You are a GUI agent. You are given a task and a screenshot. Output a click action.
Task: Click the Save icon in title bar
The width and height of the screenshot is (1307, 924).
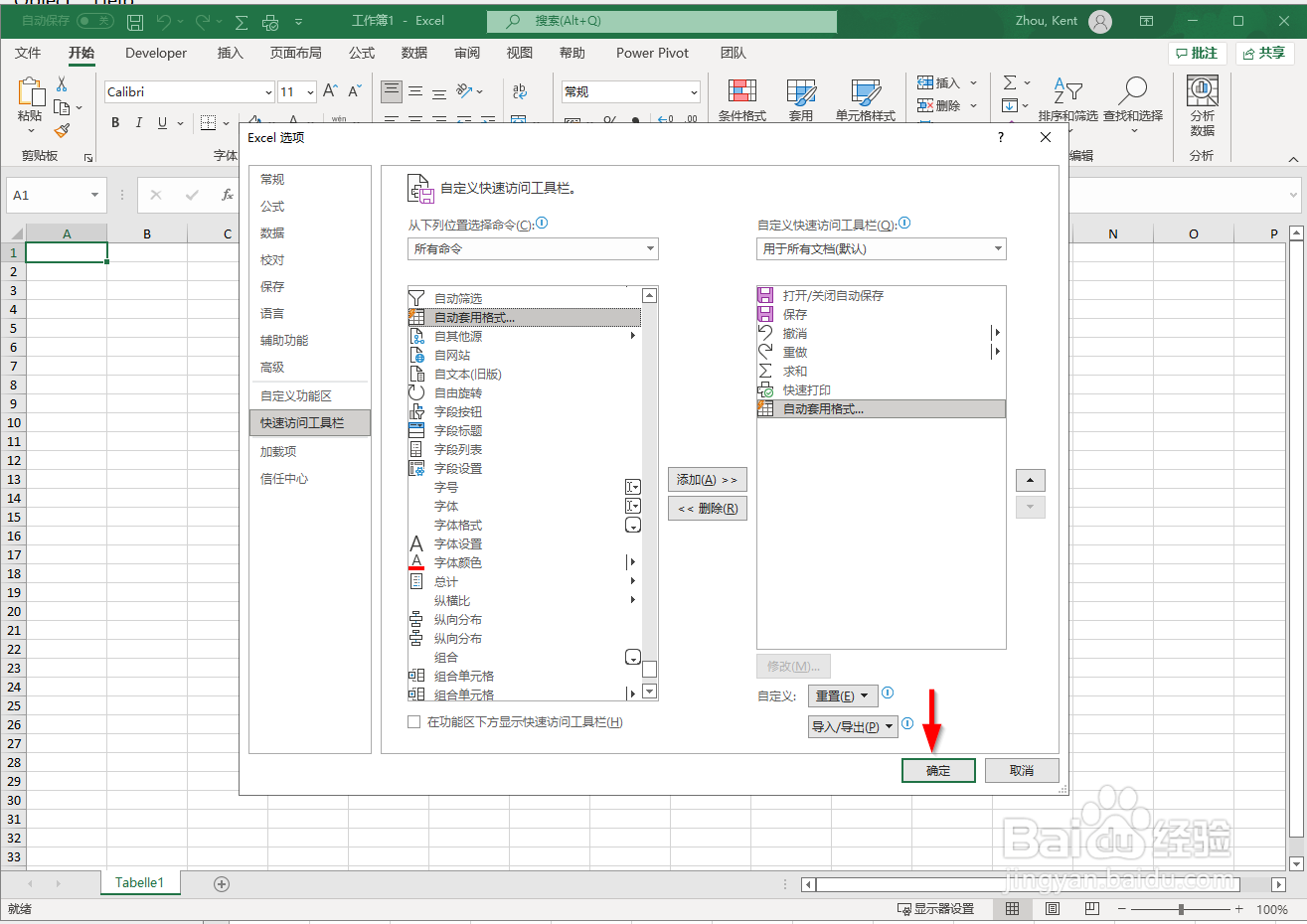135,21
